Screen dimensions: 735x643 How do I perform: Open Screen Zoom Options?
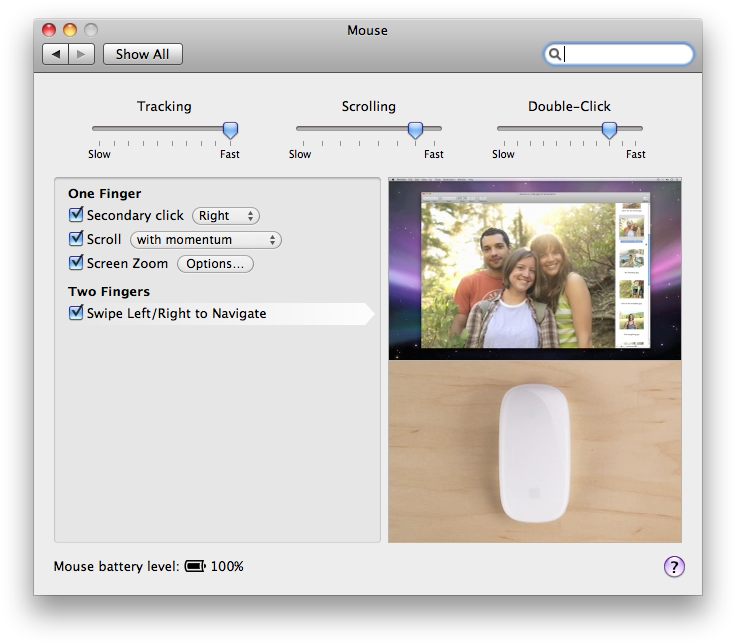click(215, 264)
